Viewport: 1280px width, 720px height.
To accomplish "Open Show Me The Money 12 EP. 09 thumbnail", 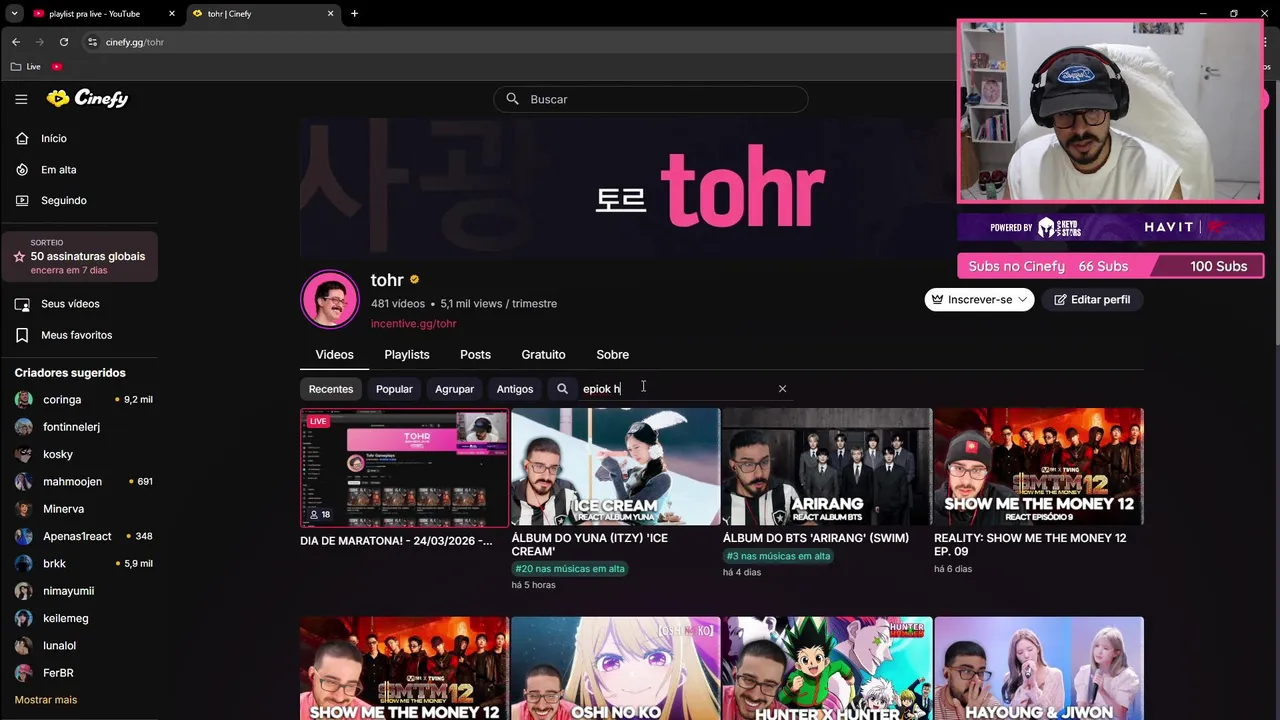I will click(x=1038, y=467).
